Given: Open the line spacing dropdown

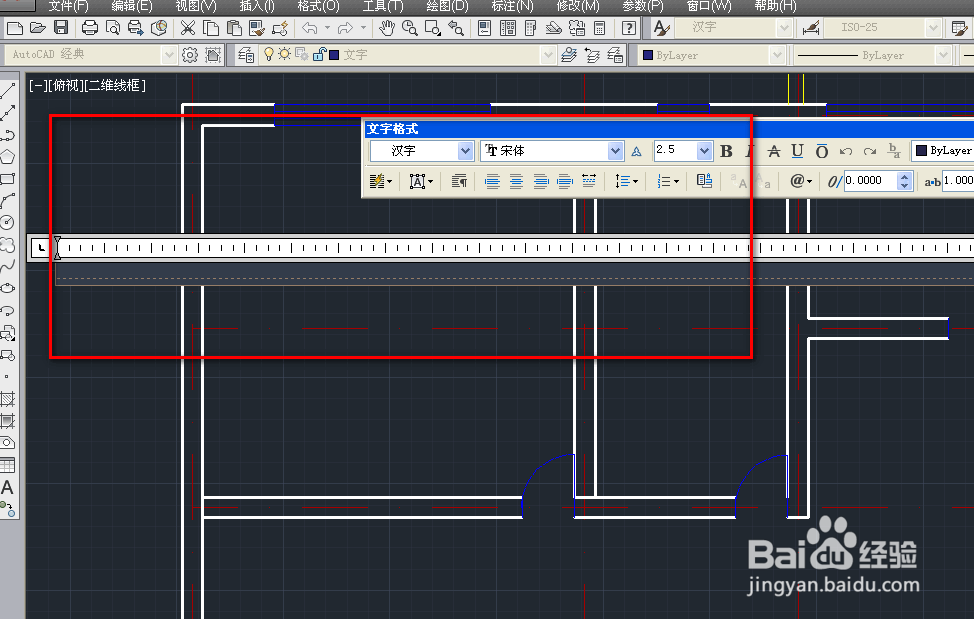Looking at the screenshot, I should (626, 181).
